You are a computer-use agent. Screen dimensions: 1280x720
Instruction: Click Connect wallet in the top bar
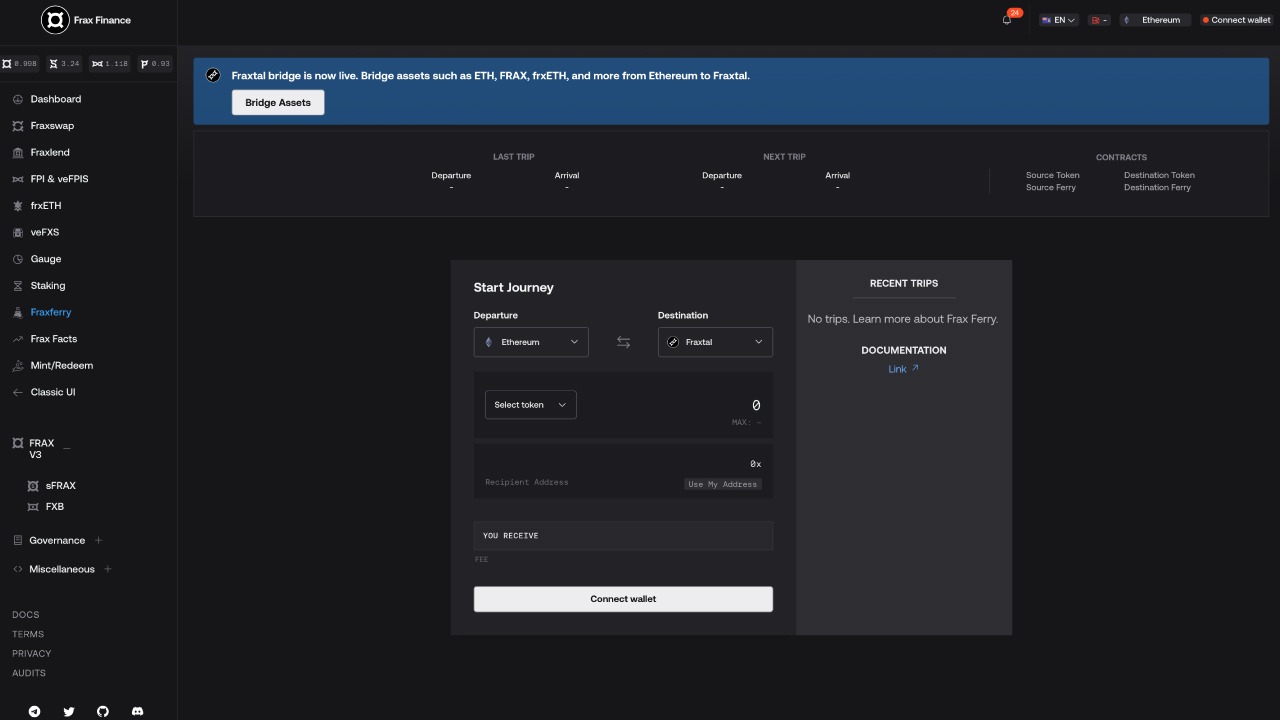point(1236,20)
